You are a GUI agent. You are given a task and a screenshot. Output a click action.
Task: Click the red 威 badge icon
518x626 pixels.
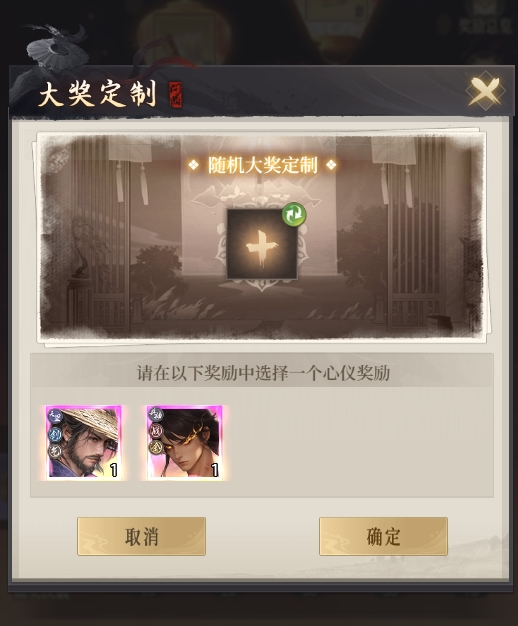[156, 431]
